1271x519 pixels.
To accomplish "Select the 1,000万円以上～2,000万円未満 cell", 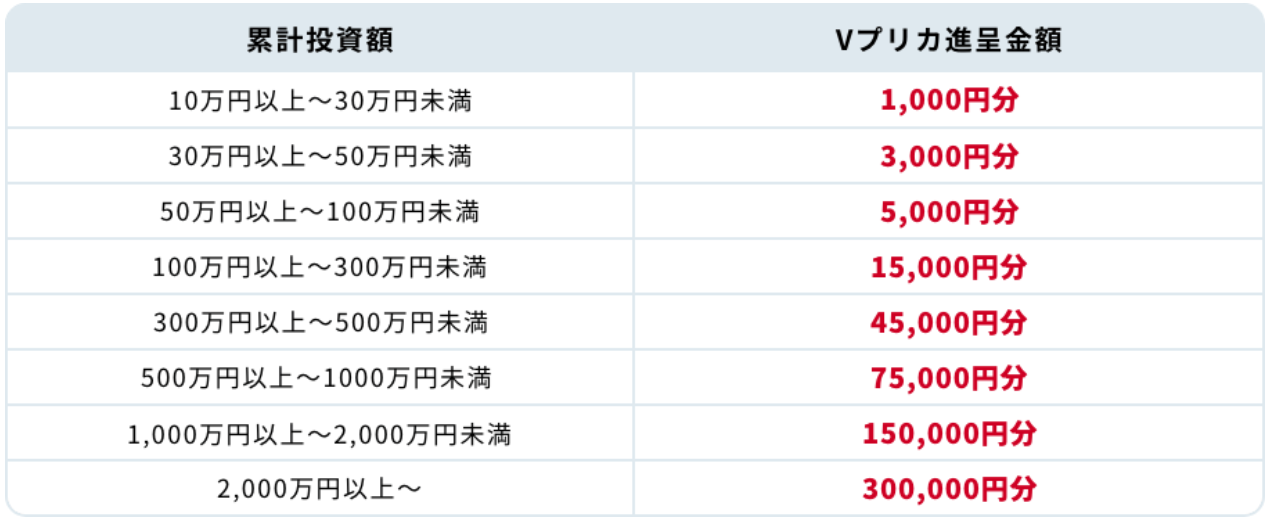I will pos(320,434).
